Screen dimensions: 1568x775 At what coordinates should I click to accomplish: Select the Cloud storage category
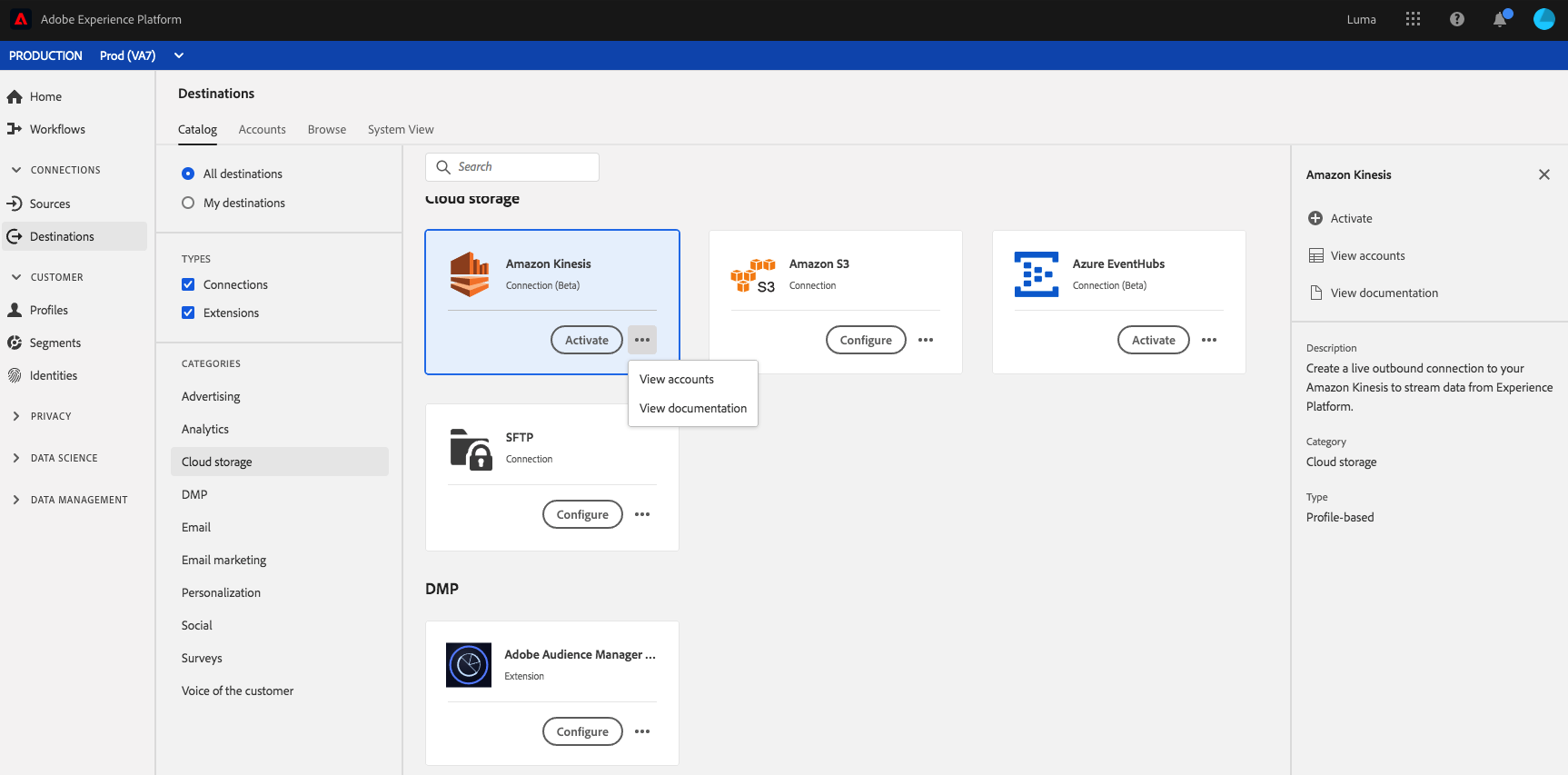(280, 462)
